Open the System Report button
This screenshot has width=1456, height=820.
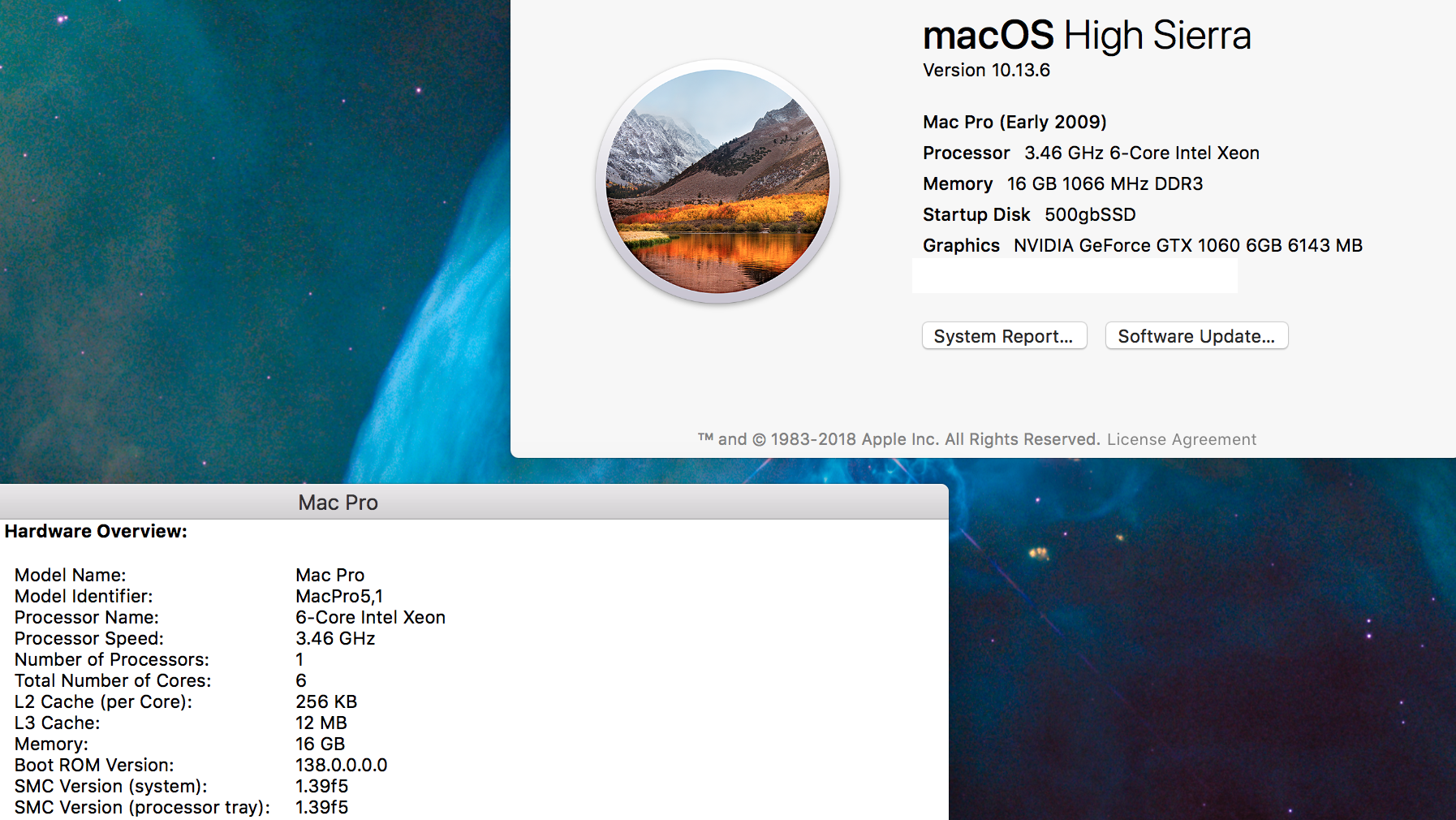tap(1004, 336)
